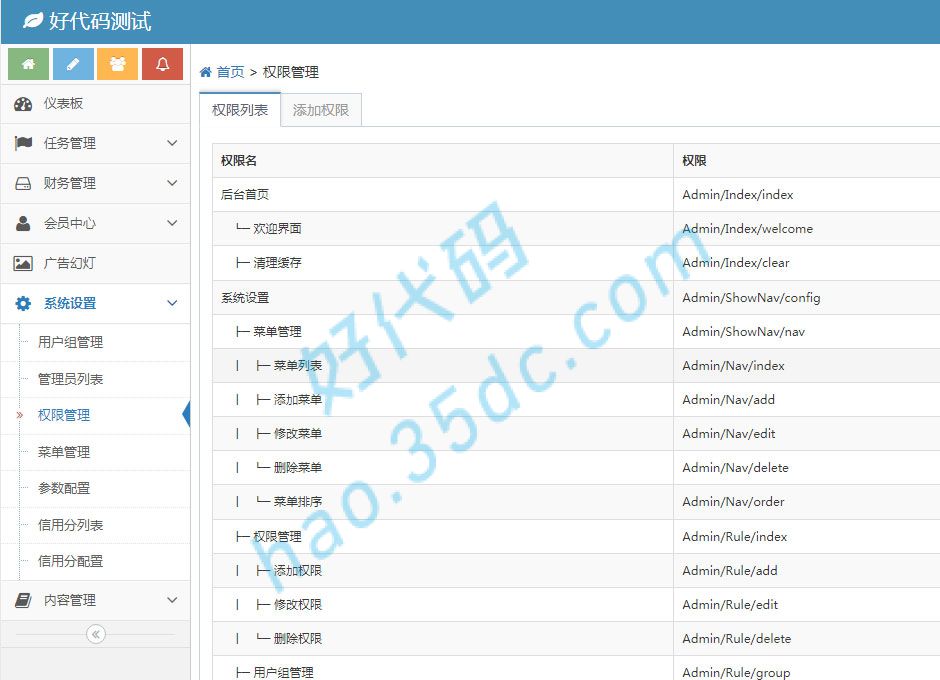The image size is (940, 680).
Task: Click the breadcrumb home icon
Action: point(206,72)
